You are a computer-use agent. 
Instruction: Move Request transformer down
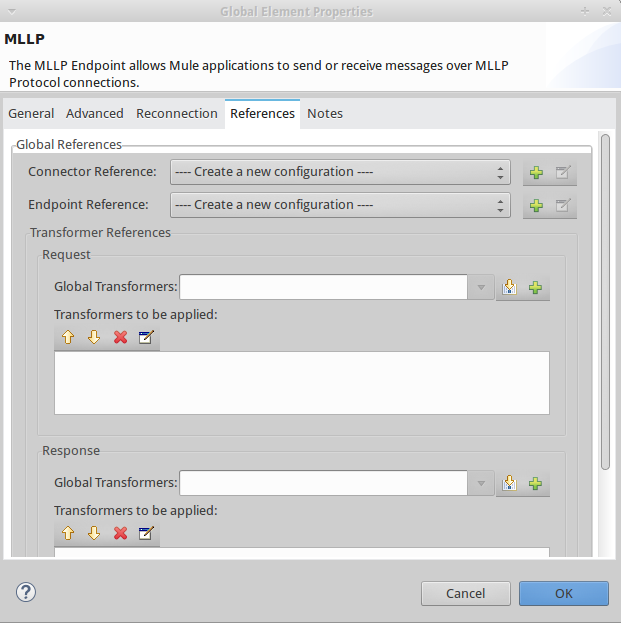click(x=94, y=337)
